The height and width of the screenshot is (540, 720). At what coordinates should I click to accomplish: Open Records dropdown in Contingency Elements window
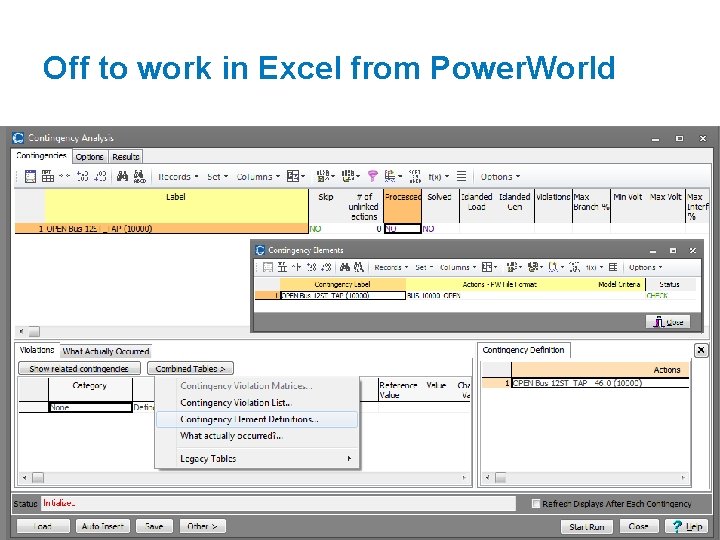(x=391, y=267)
